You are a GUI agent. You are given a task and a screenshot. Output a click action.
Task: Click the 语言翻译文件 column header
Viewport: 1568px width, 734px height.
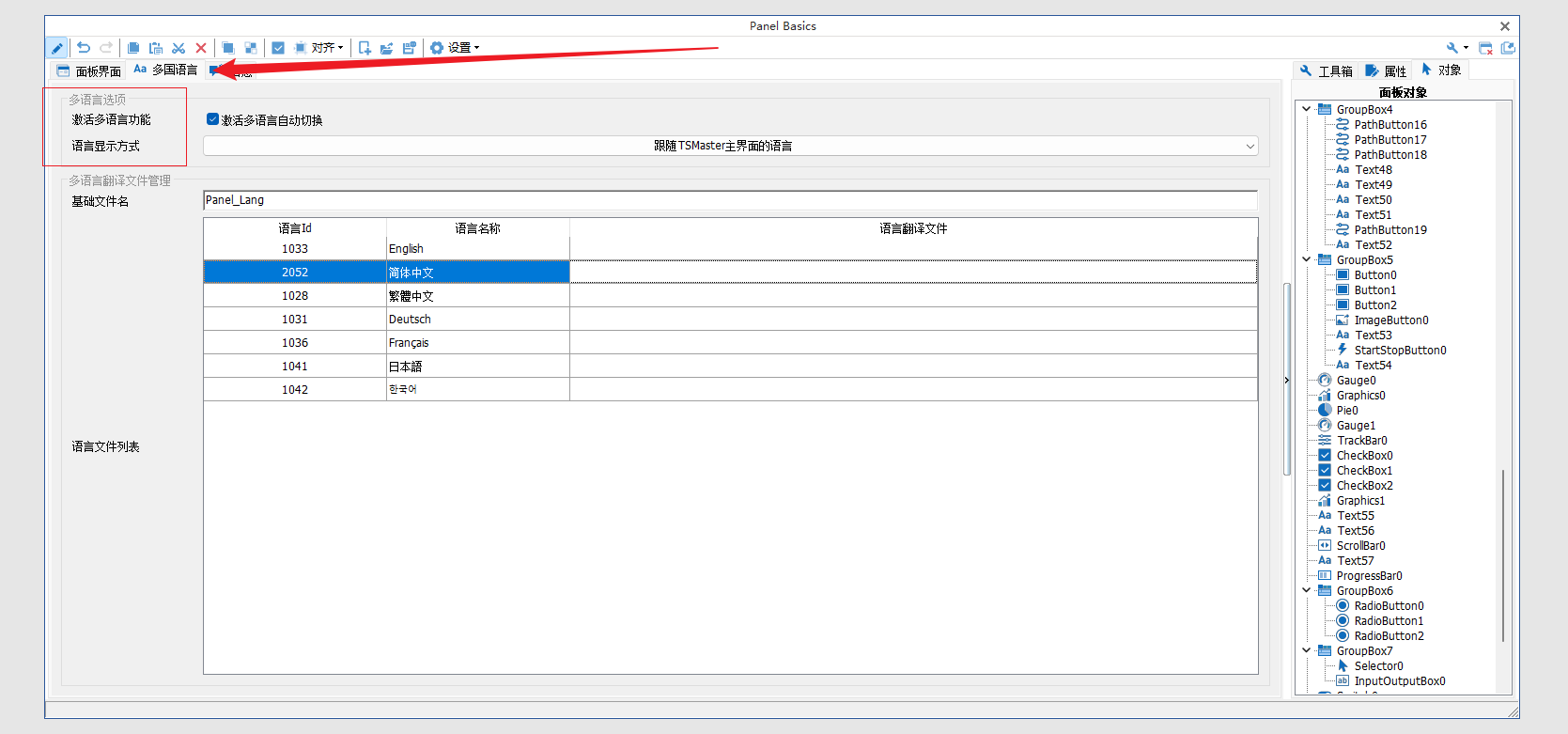point(913,228)
